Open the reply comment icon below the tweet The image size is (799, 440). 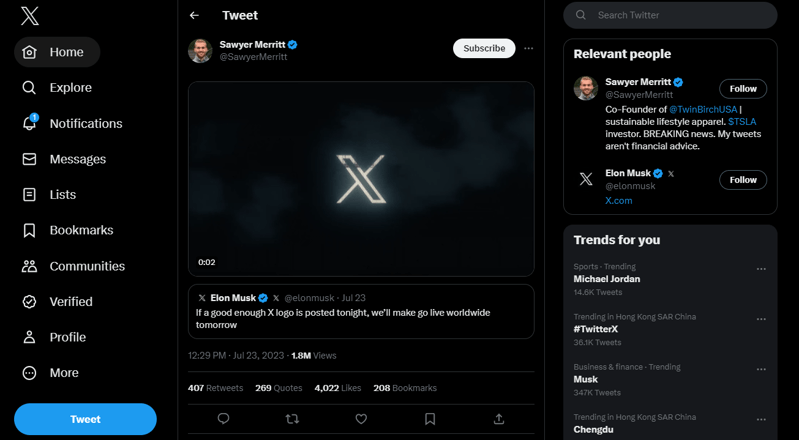(223, 419)
